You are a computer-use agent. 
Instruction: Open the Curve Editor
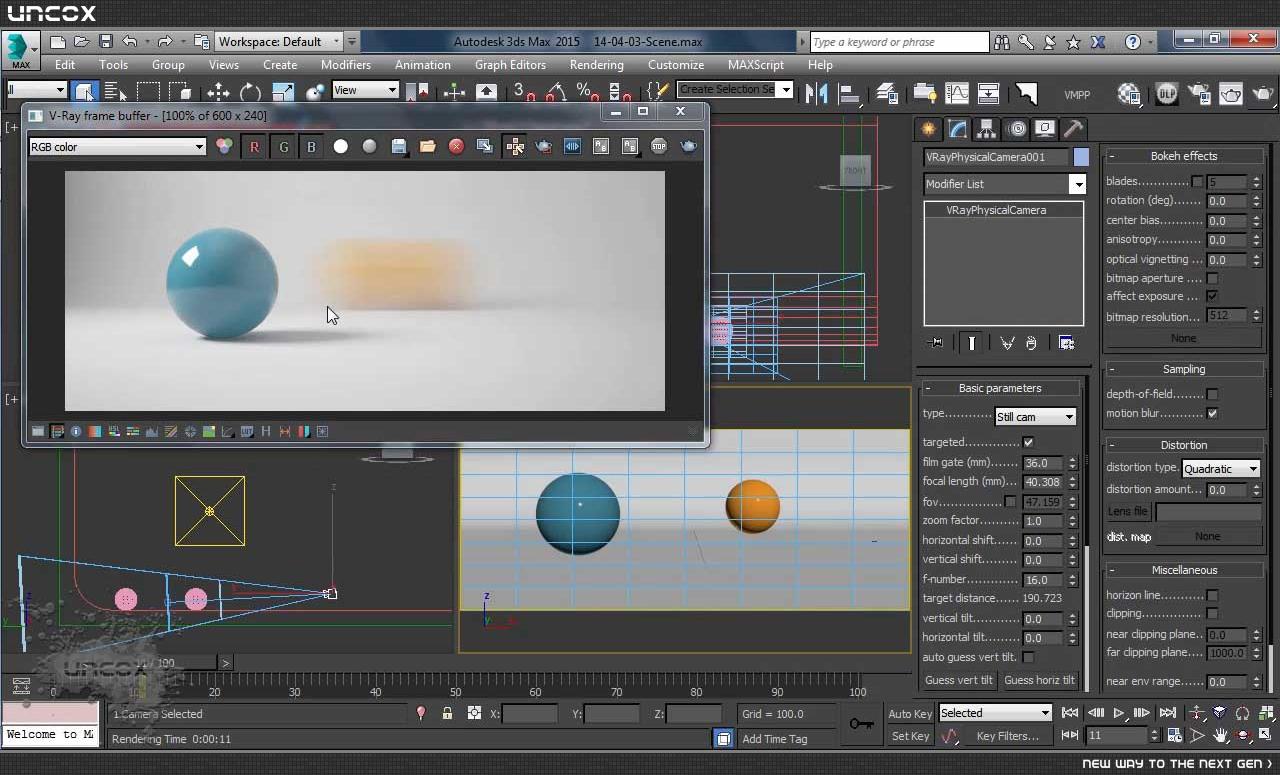coord(957,93)
